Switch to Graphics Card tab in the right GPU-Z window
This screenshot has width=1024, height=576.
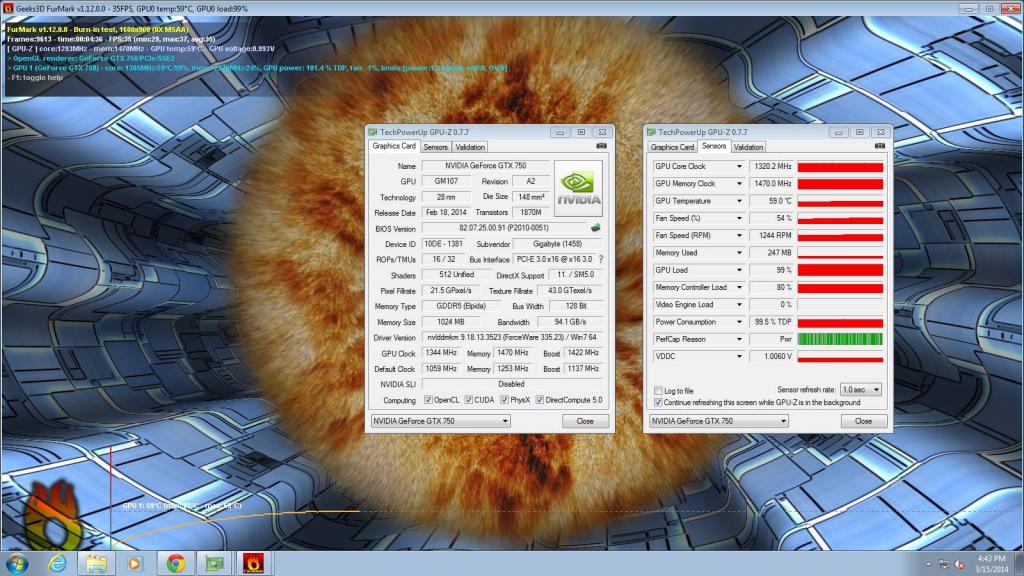click(672, 147)
